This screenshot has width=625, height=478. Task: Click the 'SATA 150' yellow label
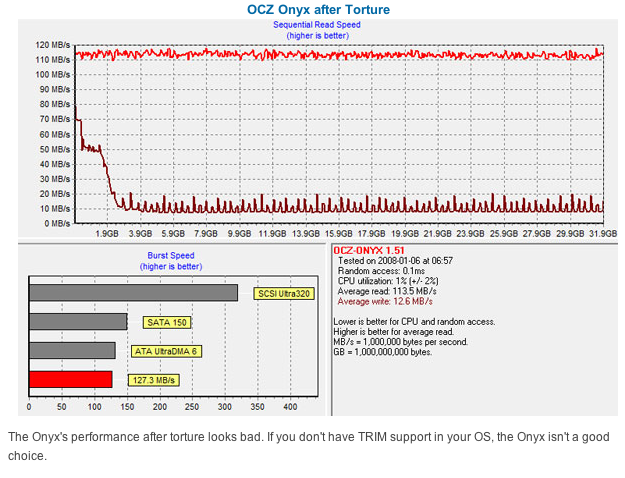click(167, 323)
